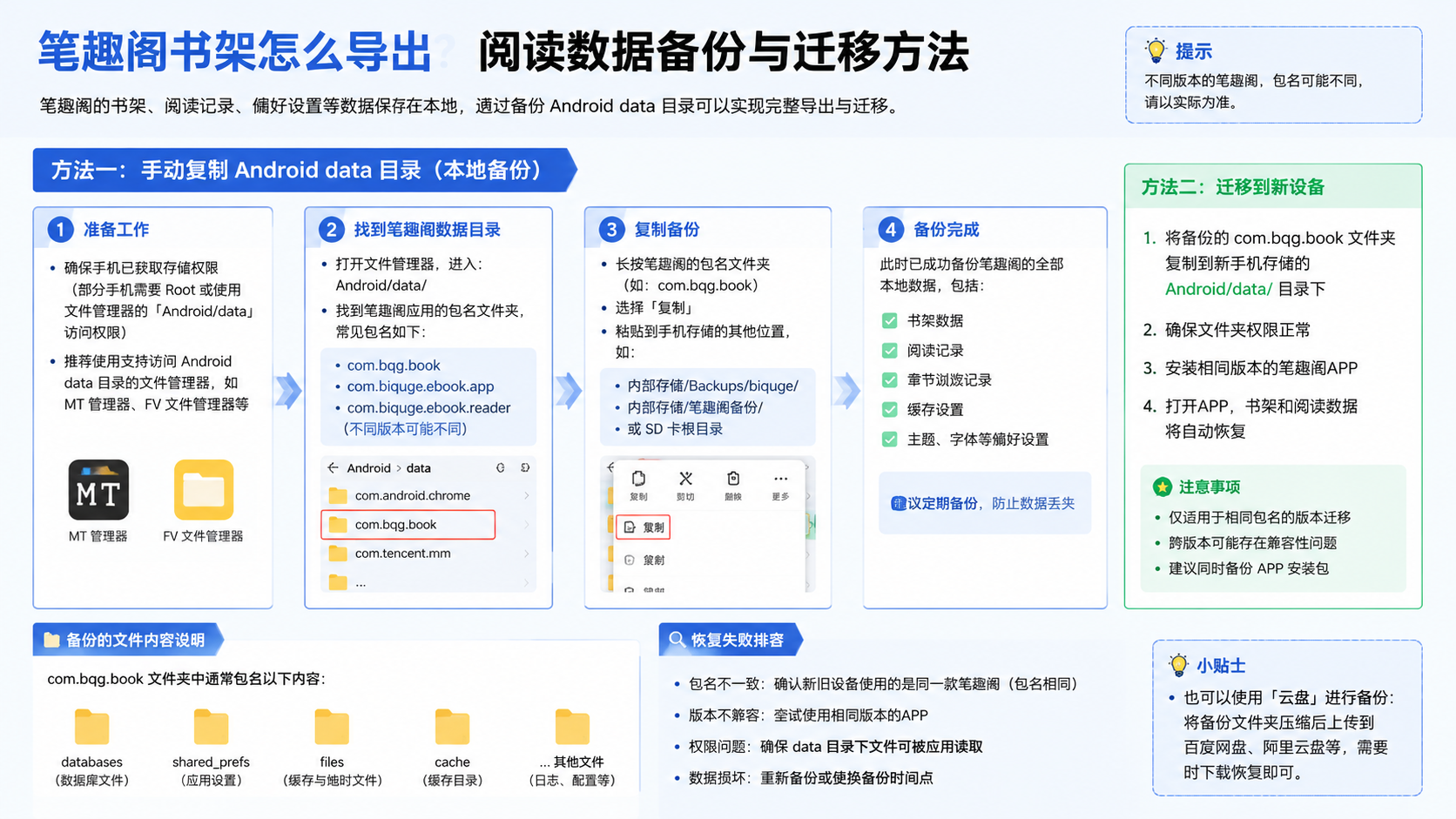Expand the com.android.chrome row chevron
The image size is (1456, 819).
526,496
